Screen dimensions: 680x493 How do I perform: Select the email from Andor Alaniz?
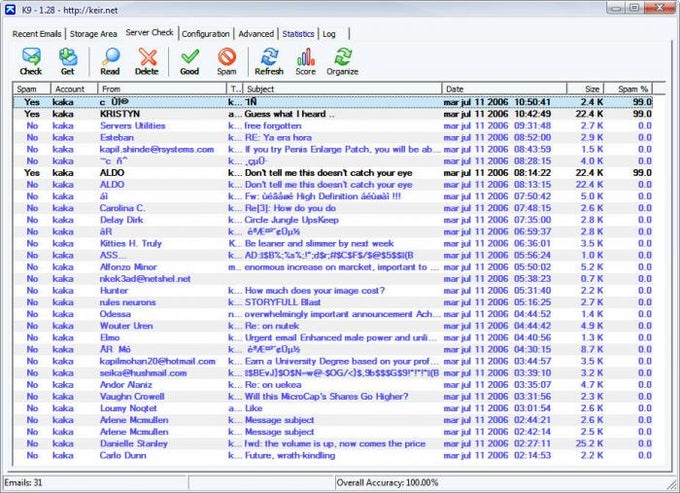(333, 385)
